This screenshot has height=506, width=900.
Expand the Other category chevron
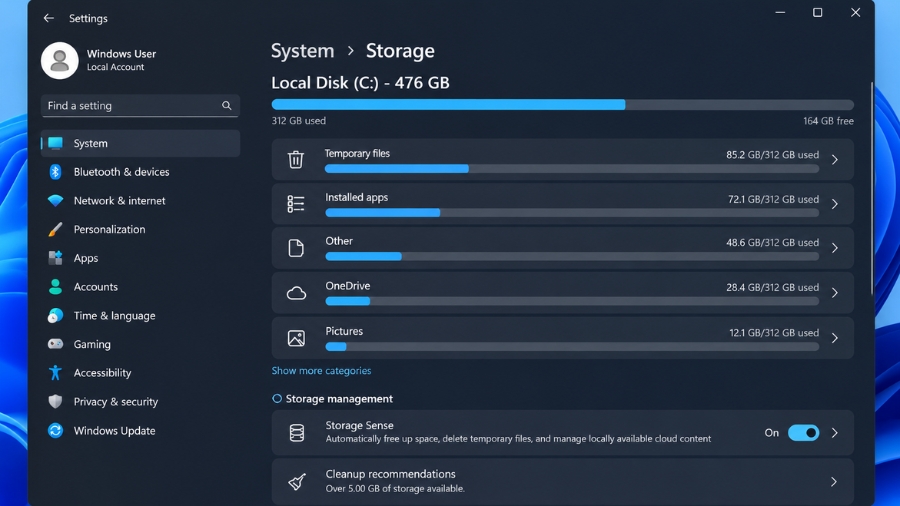(835, 248)
